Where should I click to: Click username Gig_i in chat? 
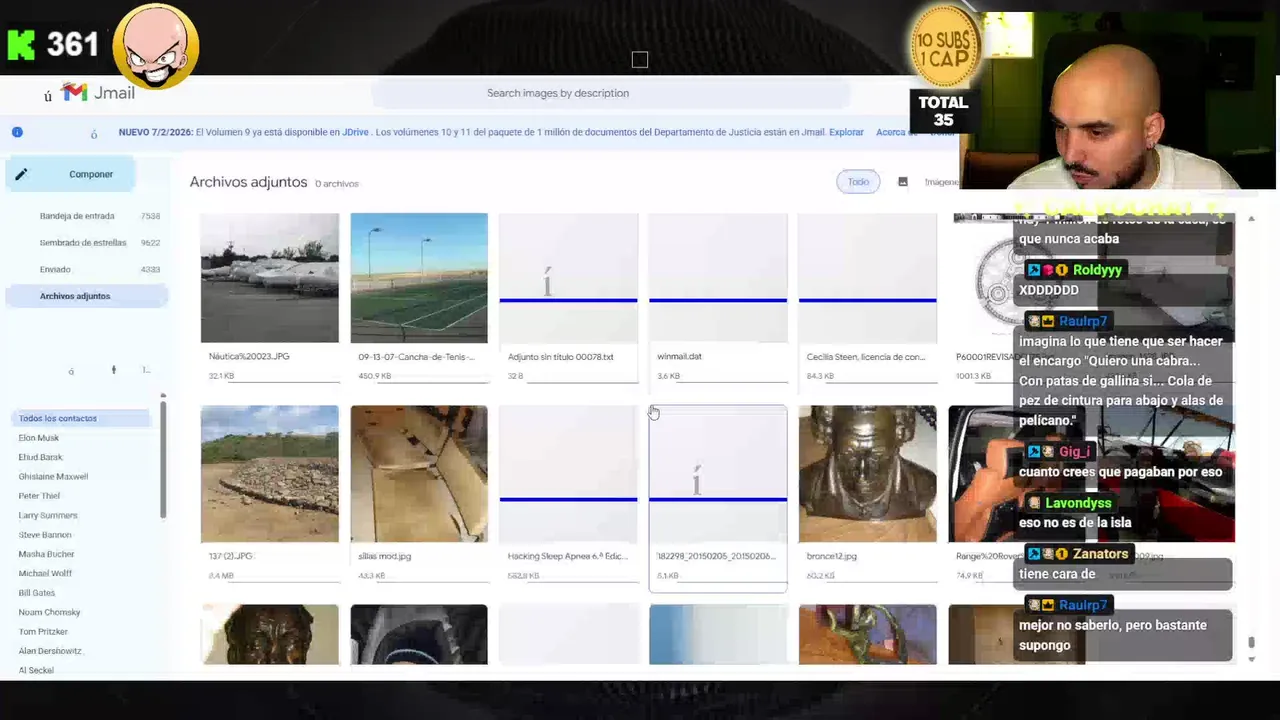click(1074, 452)
